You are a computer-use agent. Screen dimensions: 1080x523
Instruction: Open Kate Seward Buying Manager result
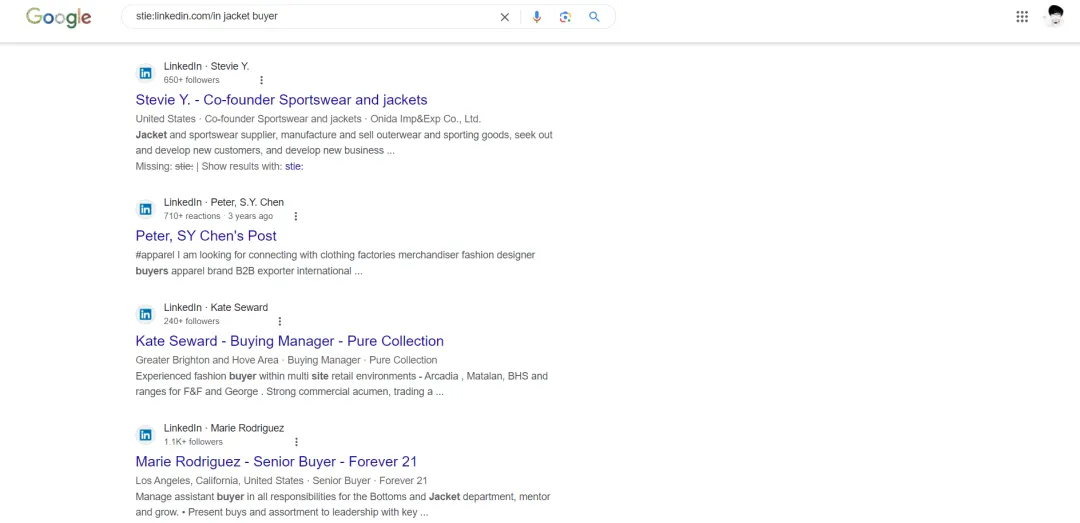[289, 341]
